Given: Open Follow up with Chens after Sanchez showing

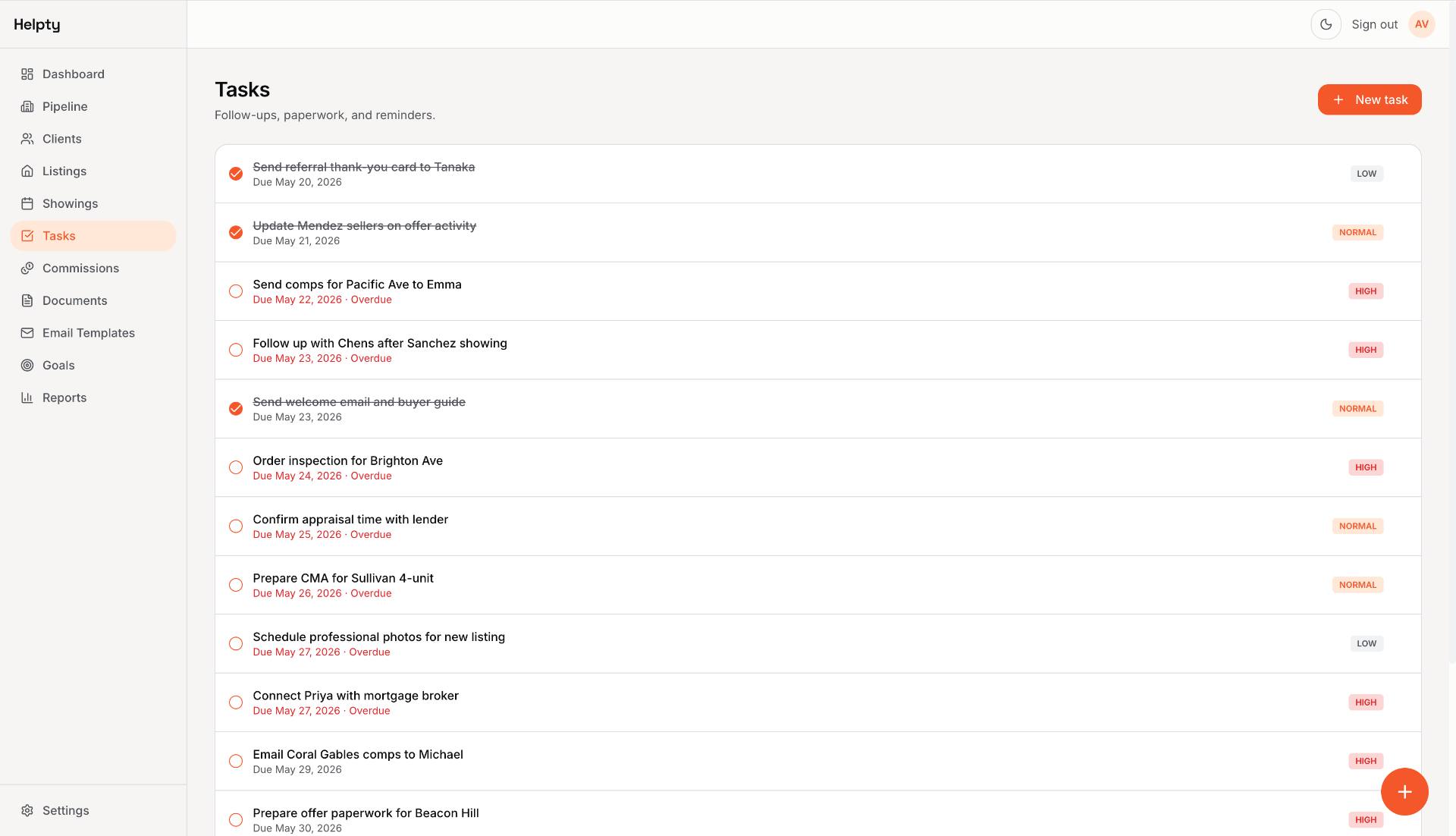Looking at the screenshot, I should [x=380, y=343].
